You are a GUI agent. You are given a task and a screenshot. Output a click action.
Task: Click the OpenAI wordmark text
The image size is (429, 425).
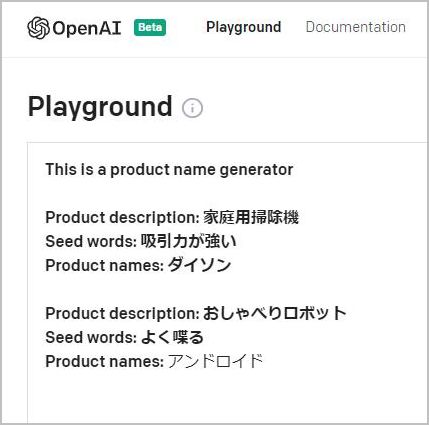(87, 28)
